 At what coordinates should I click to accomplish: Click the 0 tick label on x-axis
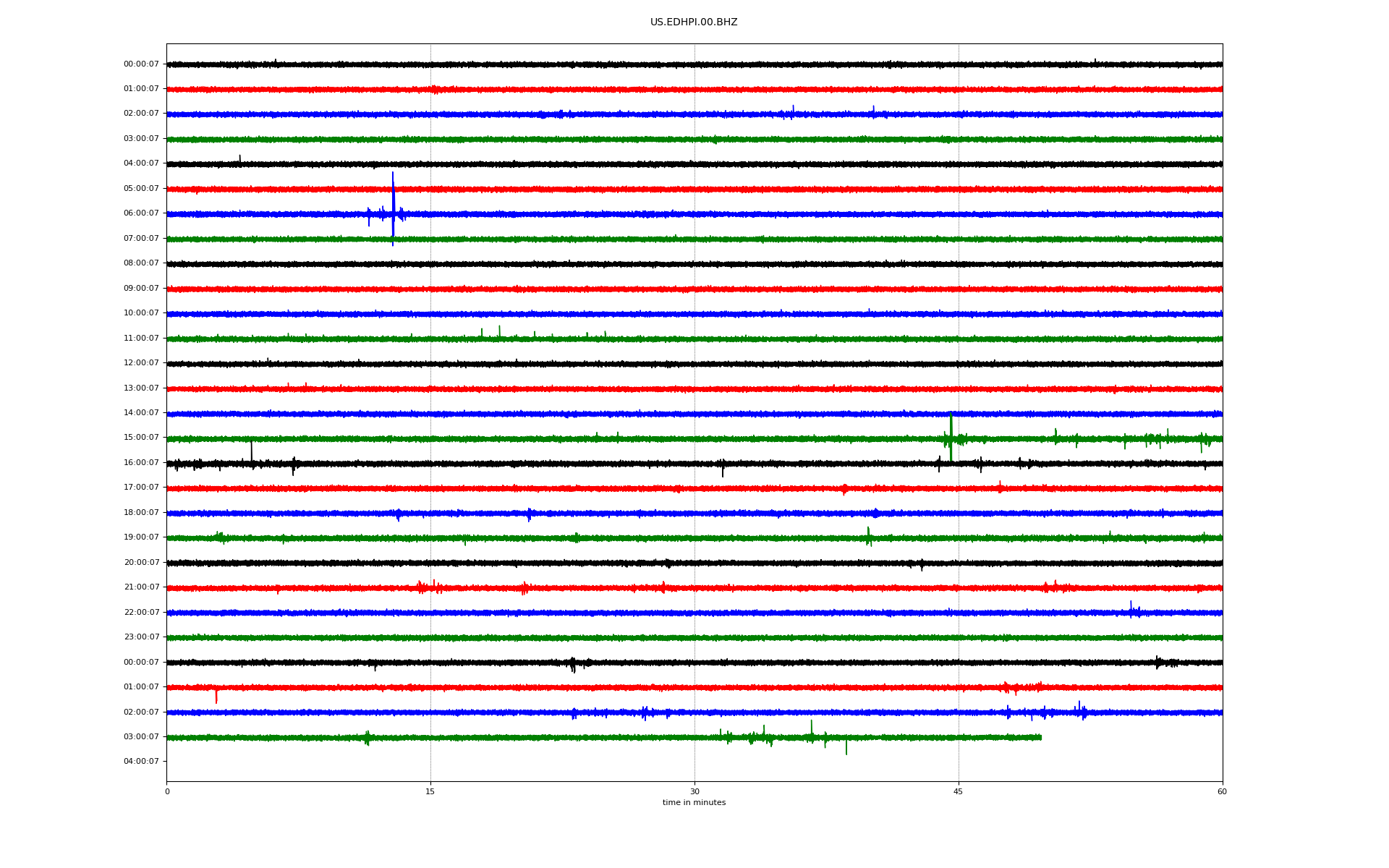(167, 791)
